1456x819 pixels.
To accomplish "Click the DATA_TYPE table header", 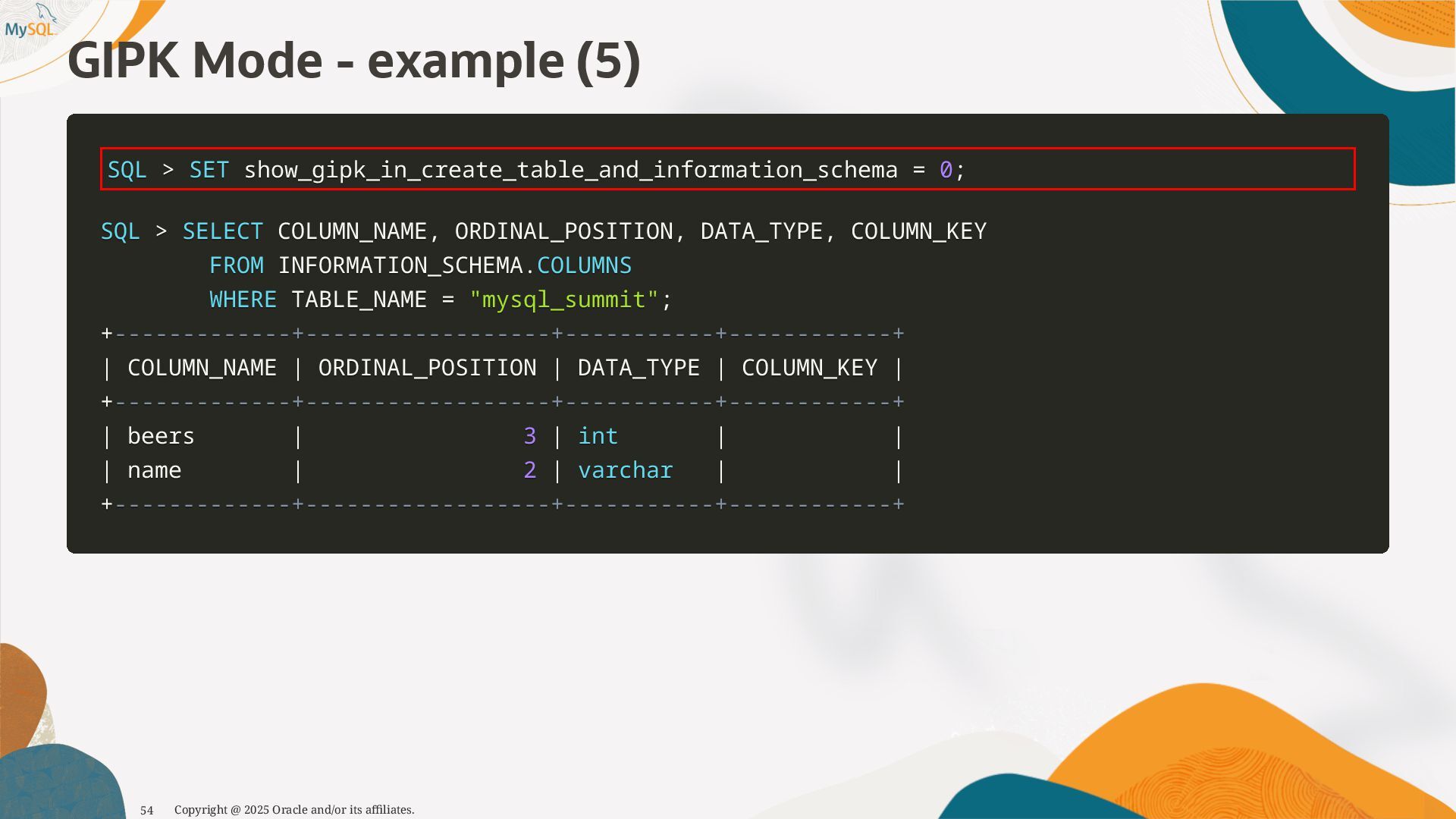I will pyautogui.click(x=639, y=368).
